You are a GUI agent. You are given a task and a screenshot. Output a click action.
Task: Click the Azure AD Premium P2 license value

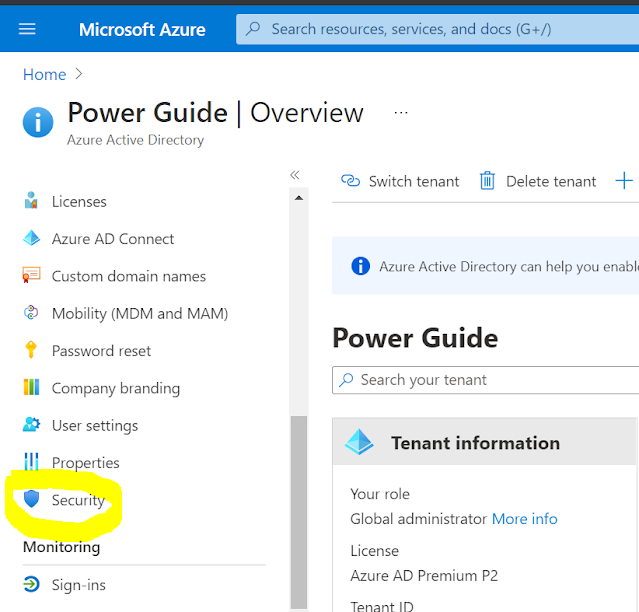[424, 576]
